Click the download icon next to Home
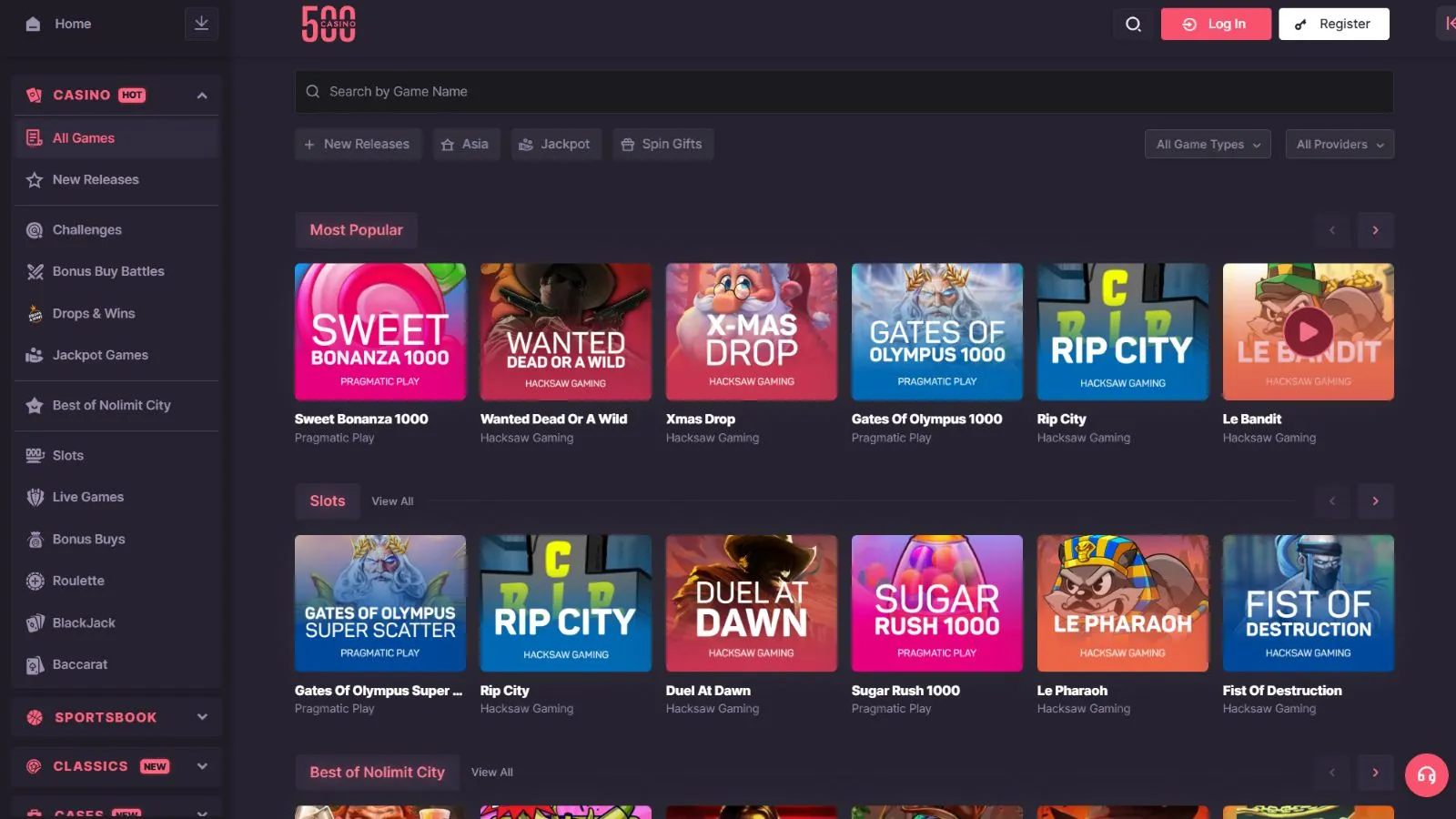Image resolution: width=1456 pixels, height=819 pixels. coord(201,24)
